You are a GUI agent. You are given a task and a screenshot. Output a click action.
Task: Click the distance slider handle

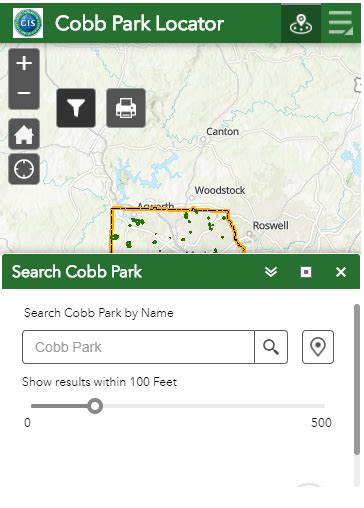click(x=95, y=406)
